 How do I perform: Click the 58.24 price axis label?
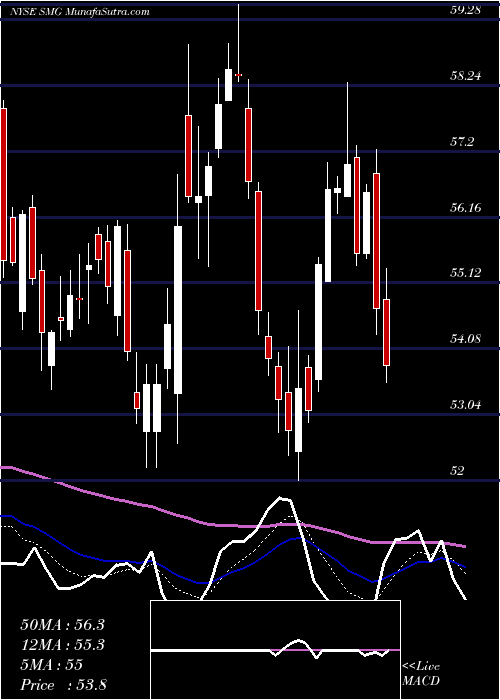tap(466, 76)
